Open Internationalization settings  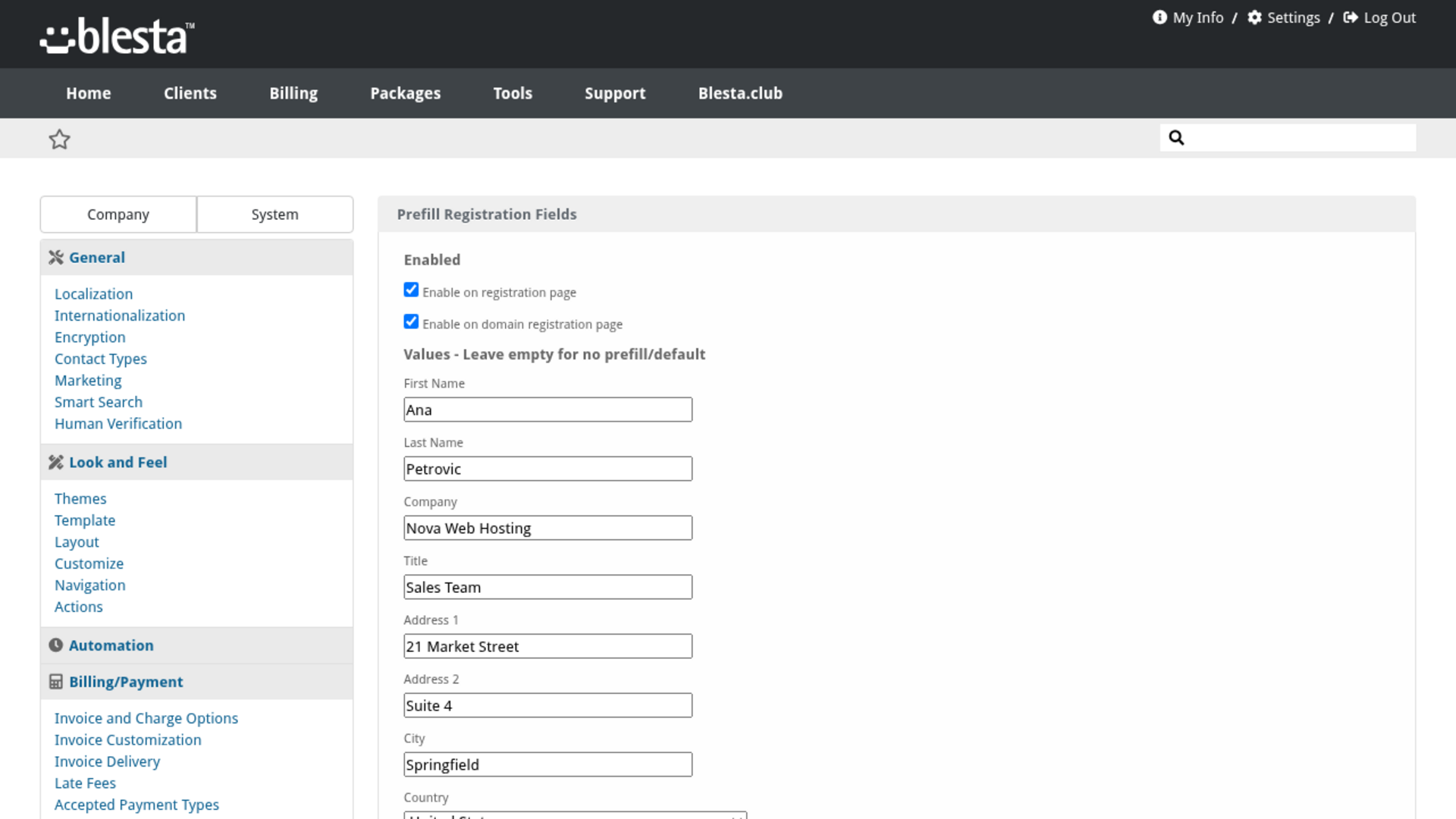[120, 315]
